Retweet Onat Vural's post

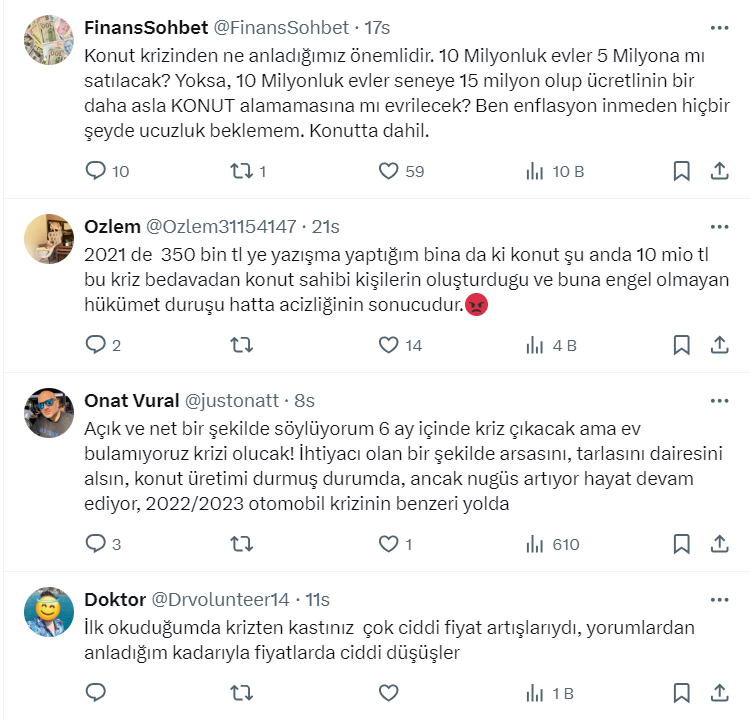pos(241,544)
